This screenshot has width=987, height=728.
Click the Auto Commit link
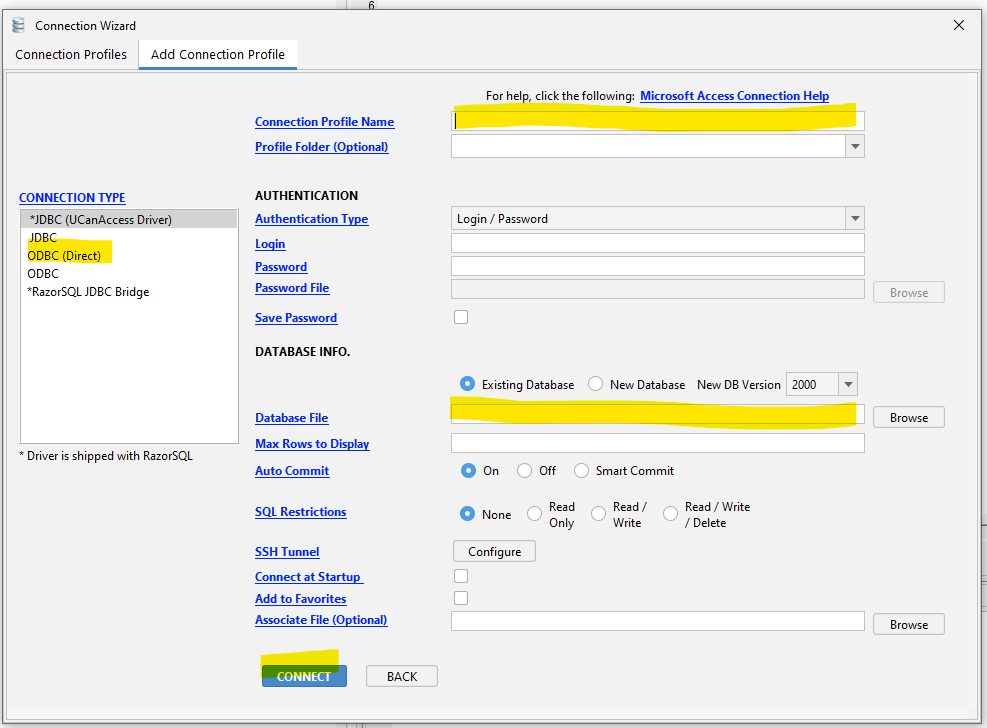[292, 471]
